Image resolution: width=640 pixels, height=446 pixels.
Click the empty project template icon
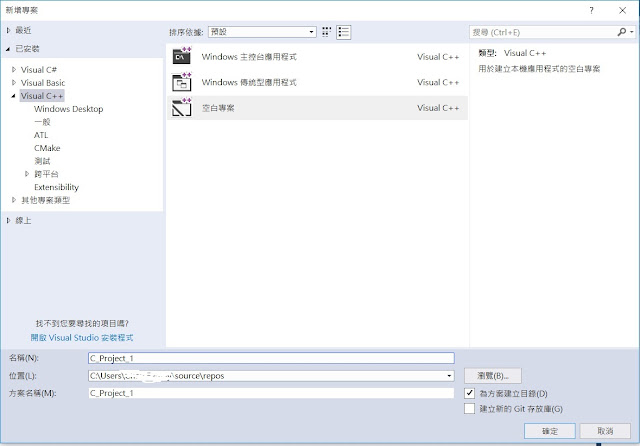[182, 108]
